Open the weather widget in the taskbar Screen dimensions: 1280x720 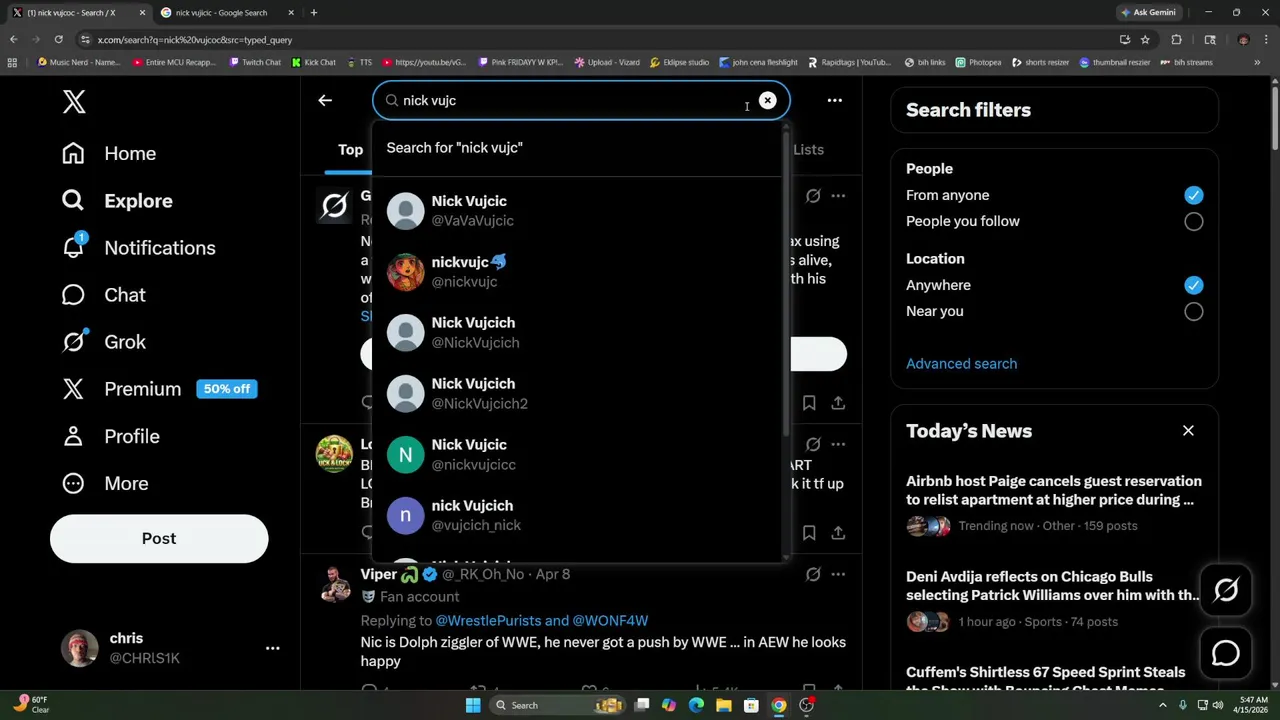point(30,704)
